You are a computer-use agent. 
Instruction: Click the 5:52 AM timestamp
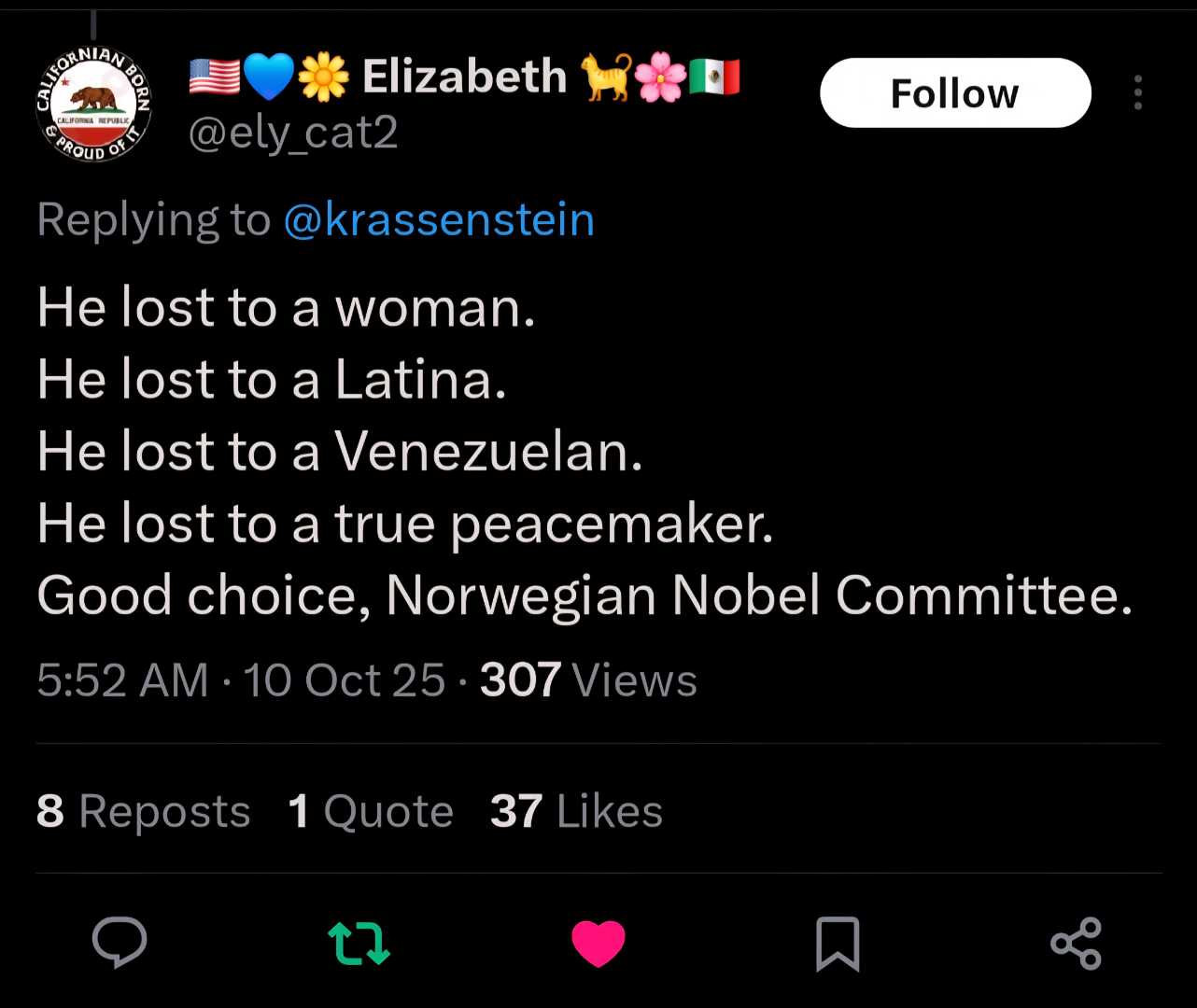click(122, 680)
